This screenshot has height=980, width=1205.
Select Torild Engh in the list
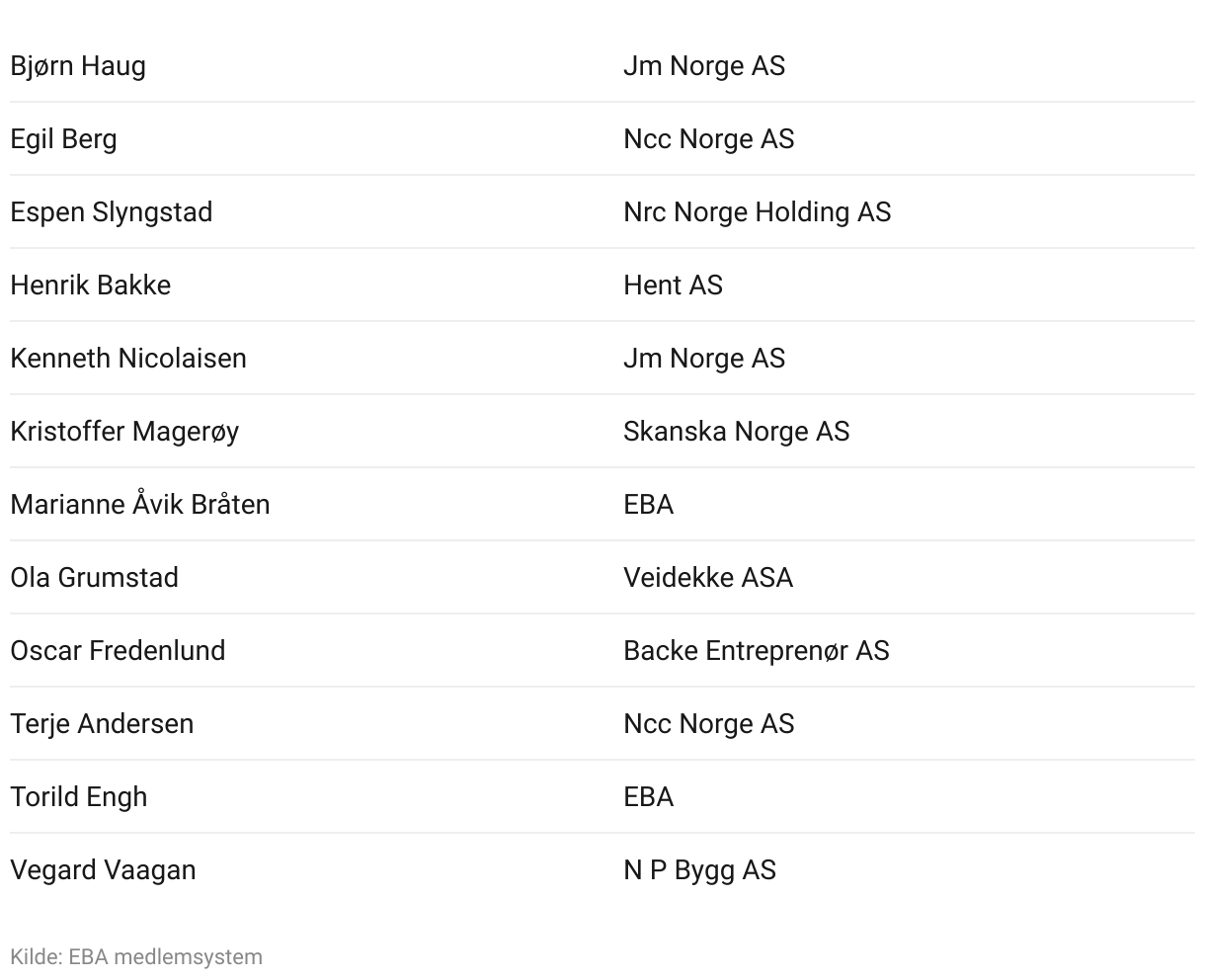(79, 797)
